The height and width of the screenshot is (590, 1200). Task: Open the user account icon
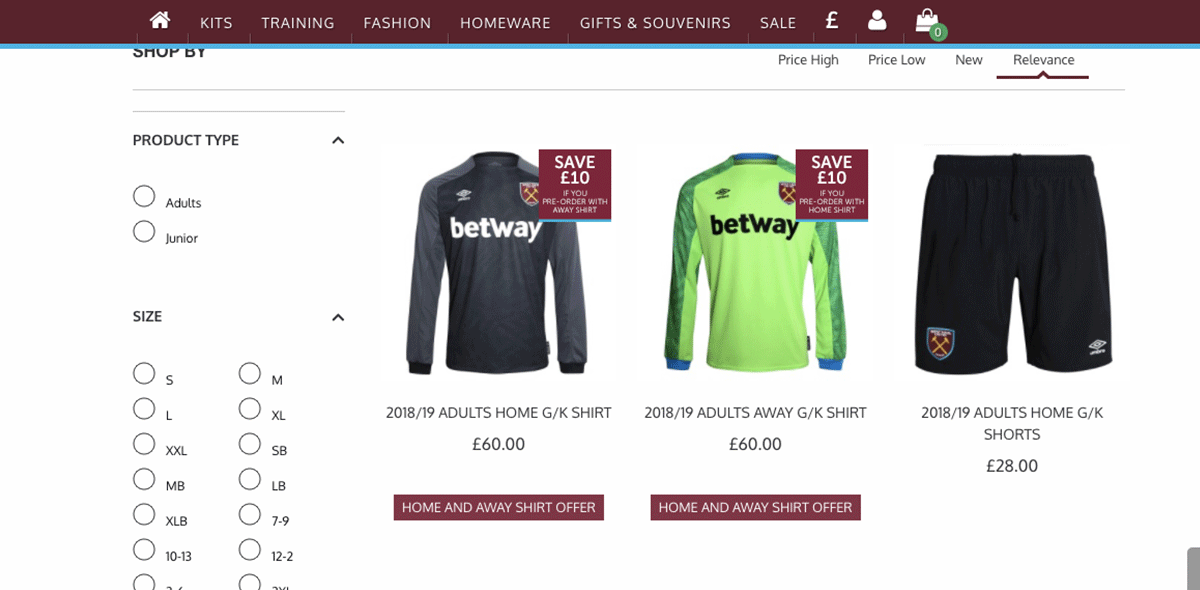point(877,21)
